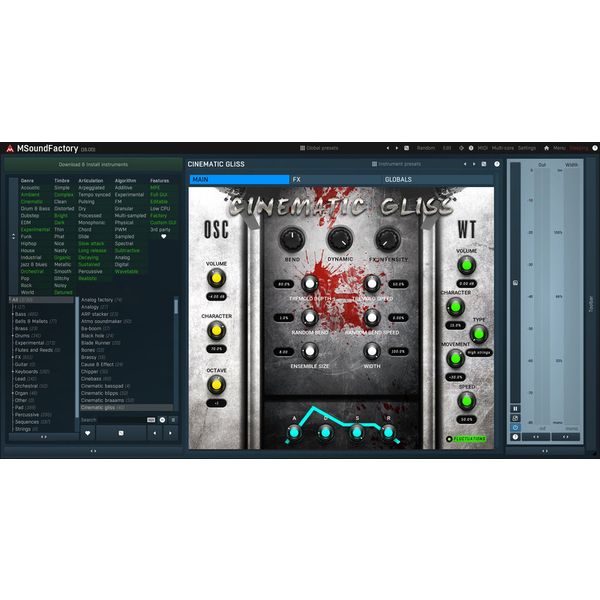Toggle the Dubstep genre filter

click(x=29, y=216)
